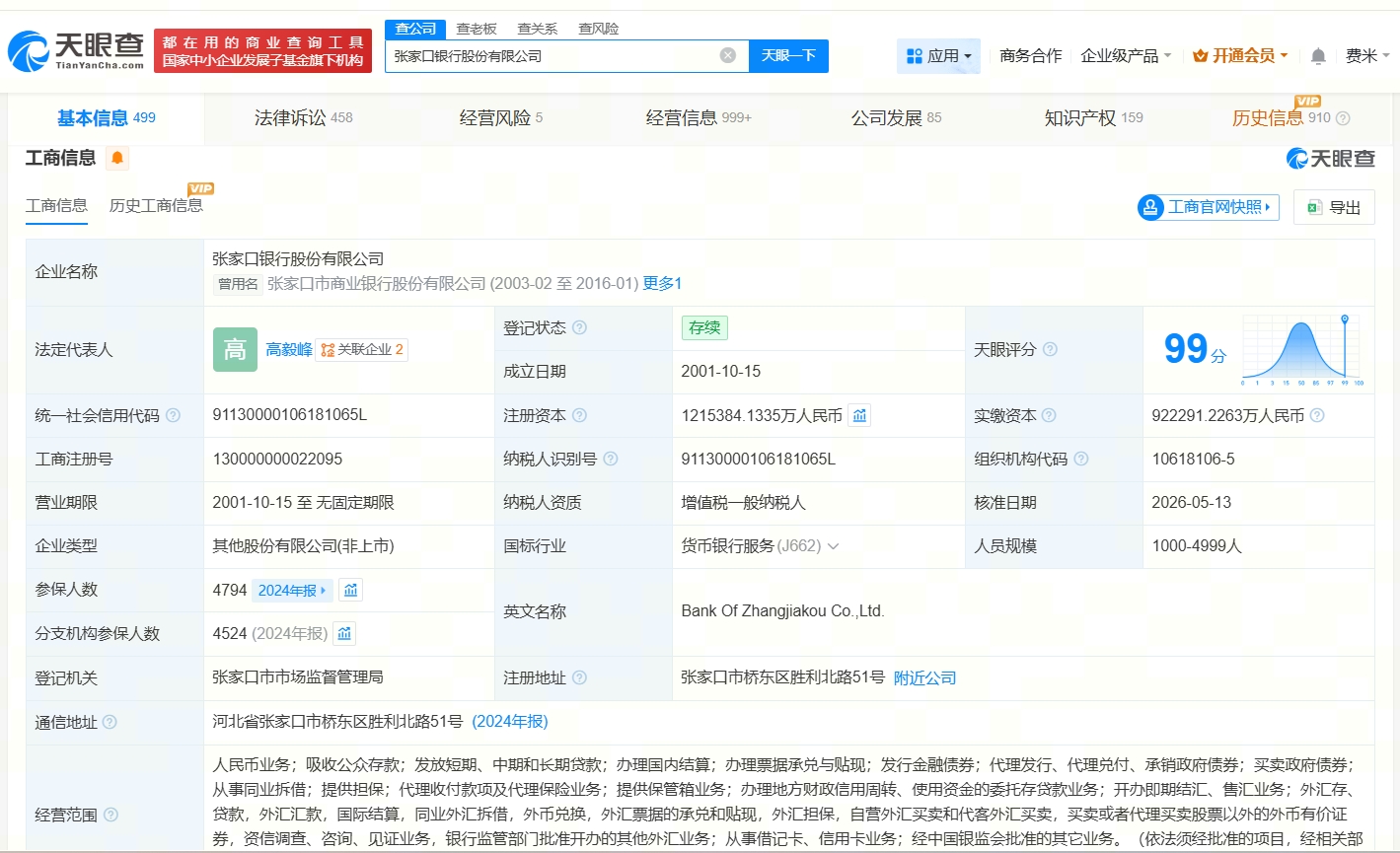Open the 经营信息 tab
Viewport: 1400px width, 853px height.
pos(699,118)
